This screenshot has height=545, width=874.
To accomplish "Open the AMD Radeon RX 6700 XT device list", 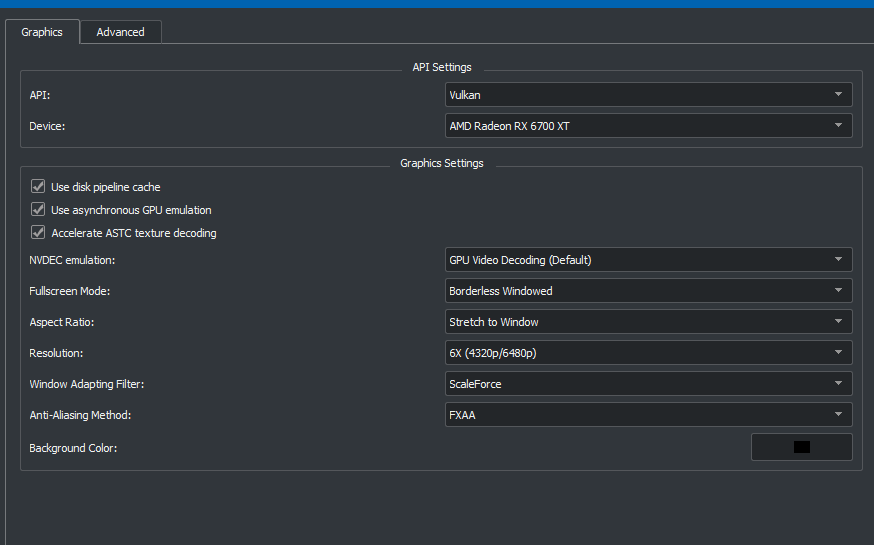I will point(648,126).
